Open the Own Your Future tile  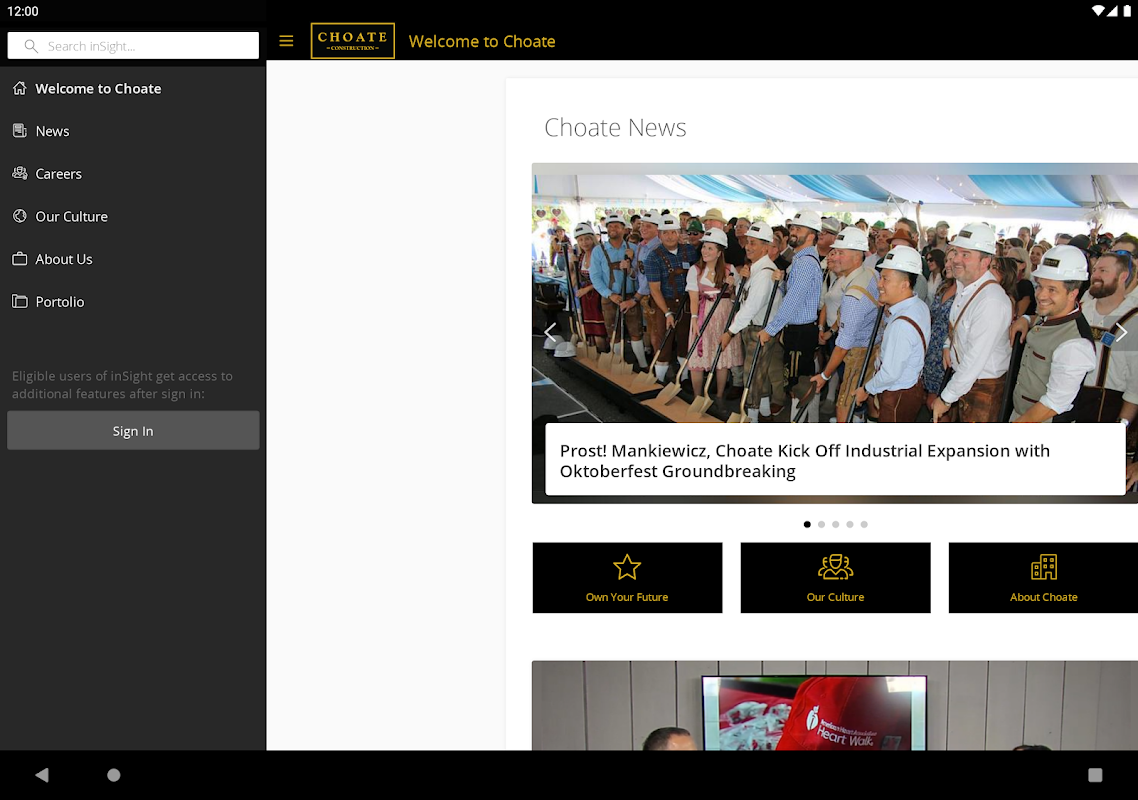(627, 578)
